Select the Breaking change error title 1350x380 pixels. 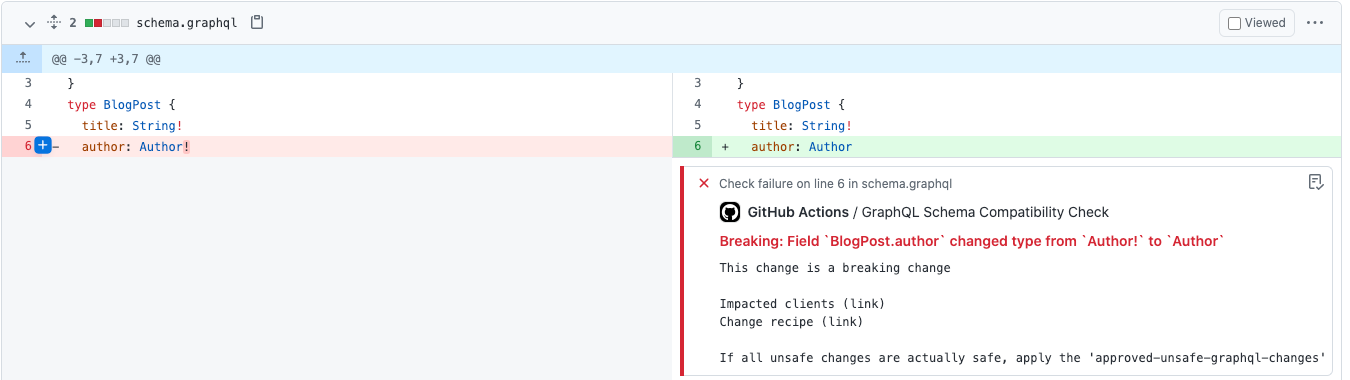(972, 242)
